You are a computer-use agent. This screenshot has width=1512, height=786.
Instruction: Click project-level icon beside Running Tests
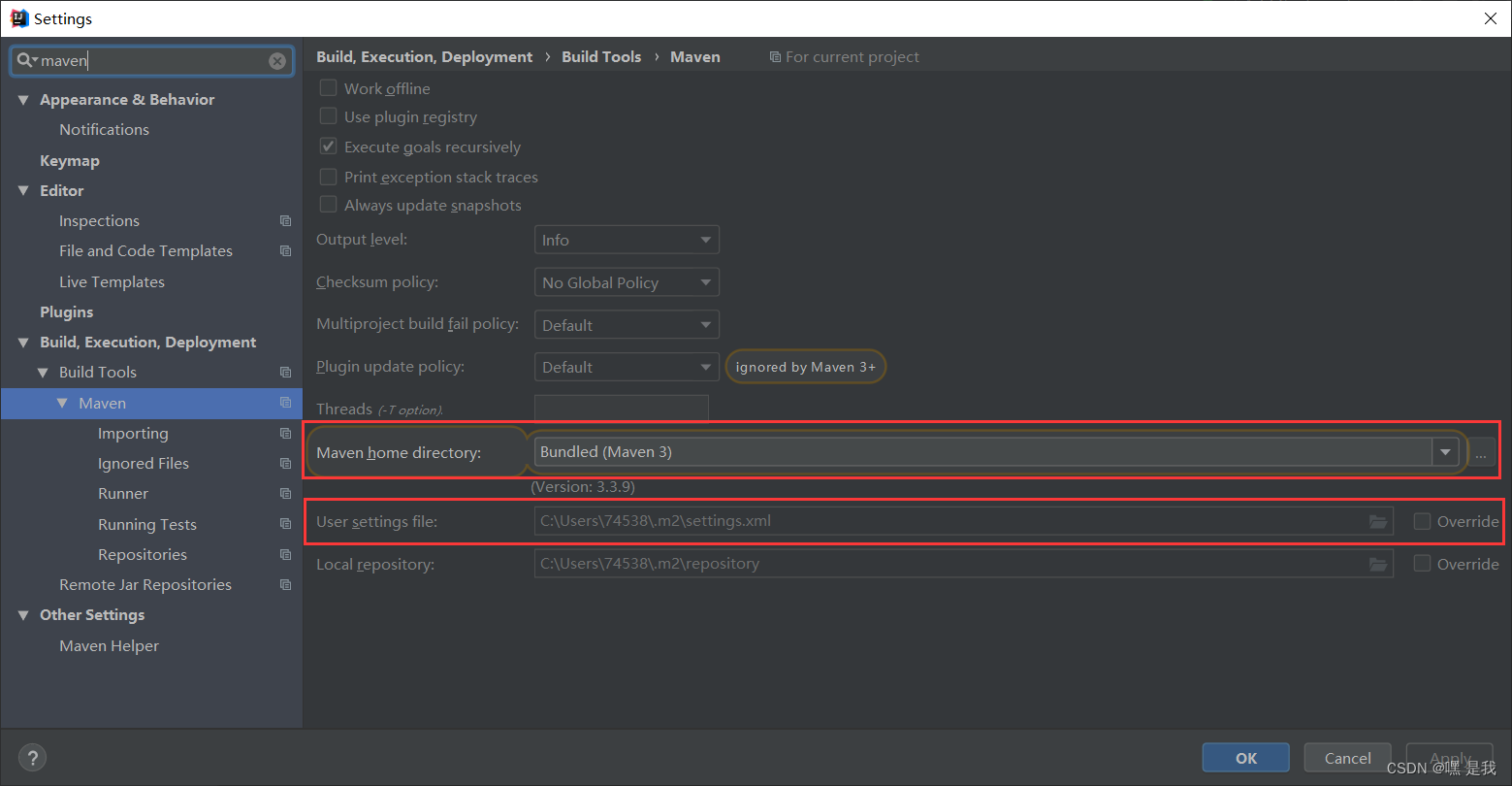click(285, 524)
